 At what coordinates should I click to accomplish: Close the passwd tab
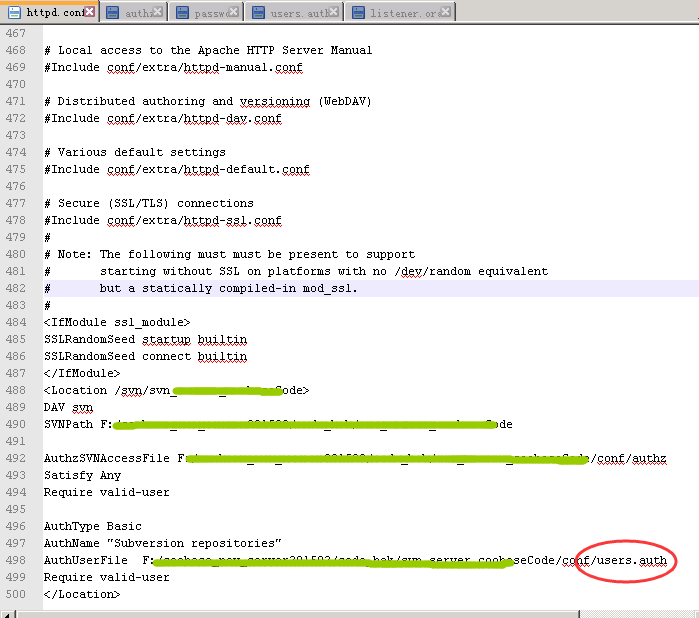233,12
